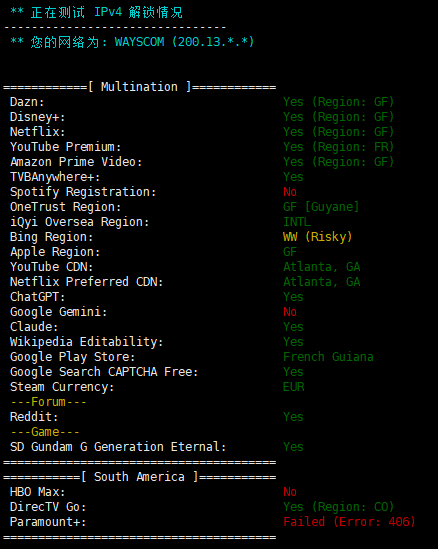Click the YouTube Premium label
The height and width of the screenshot is (549, 438).
click(x=65, y=147)
